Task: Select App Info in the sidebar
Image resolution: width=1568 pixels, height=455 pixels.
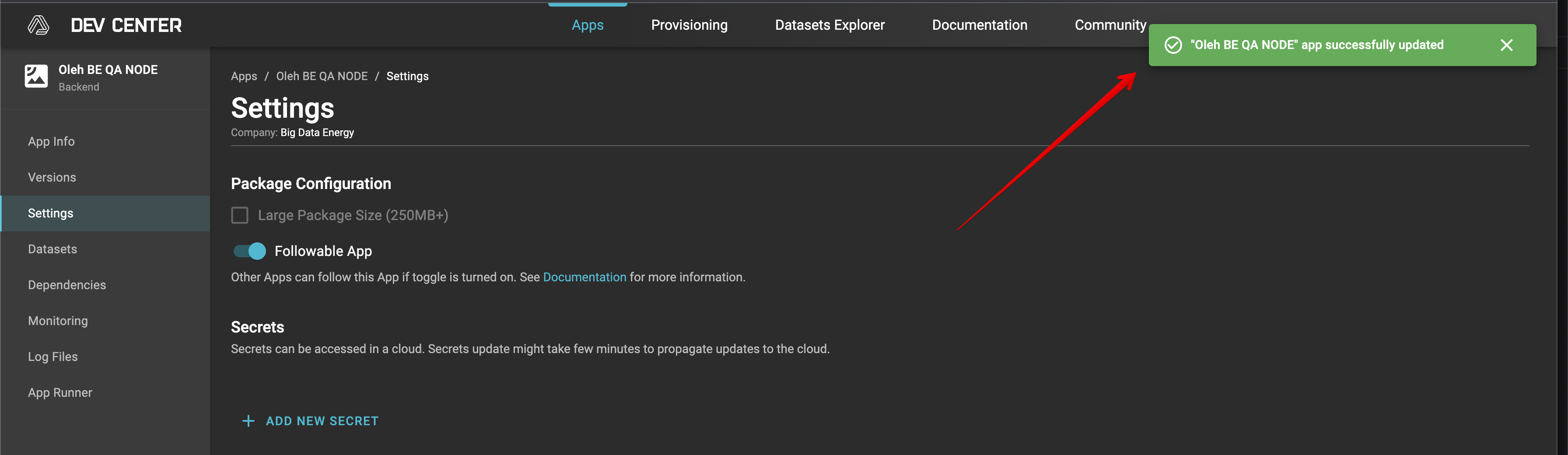Action: (105, 142)
